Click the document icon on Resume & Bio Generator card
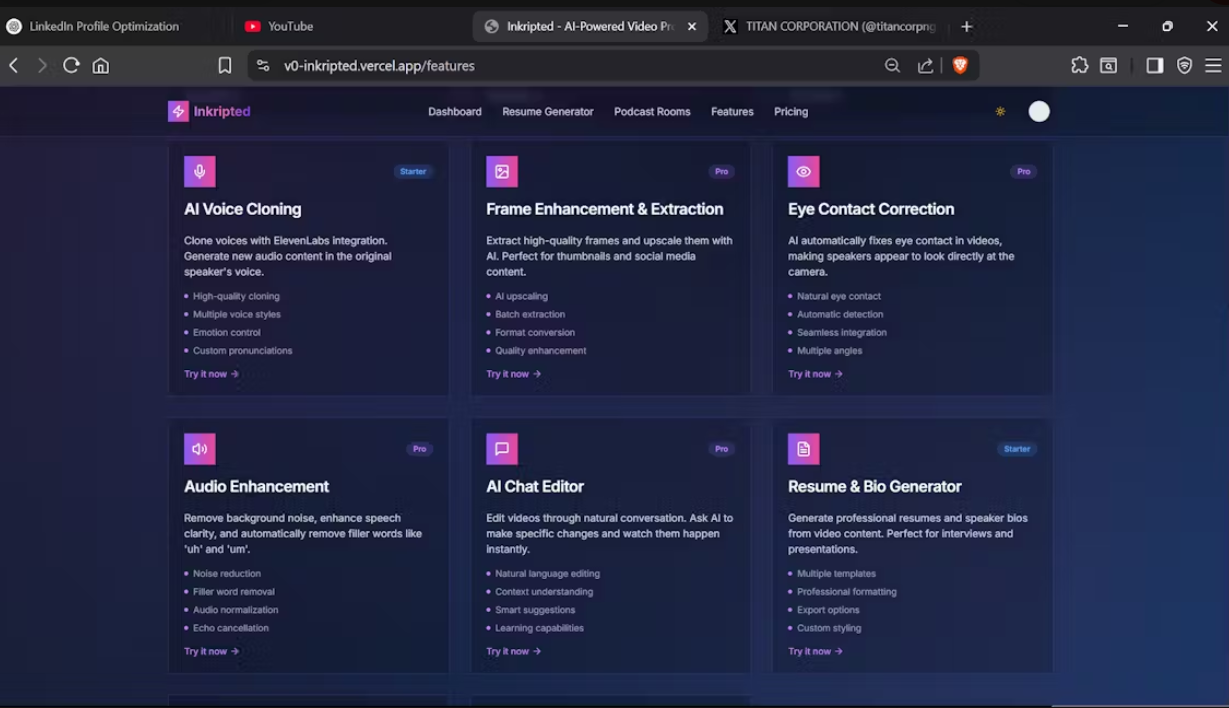 (x=804, y=449)
